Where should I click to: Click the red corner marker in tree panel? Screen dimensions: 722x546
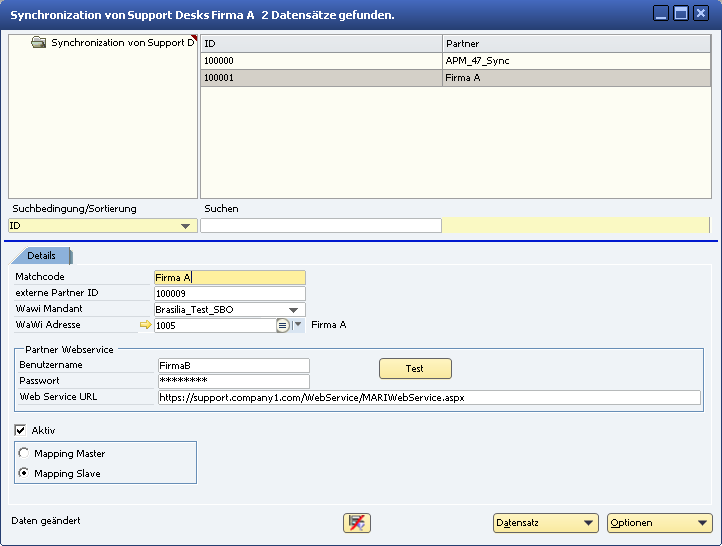click(x=194, y=38)
